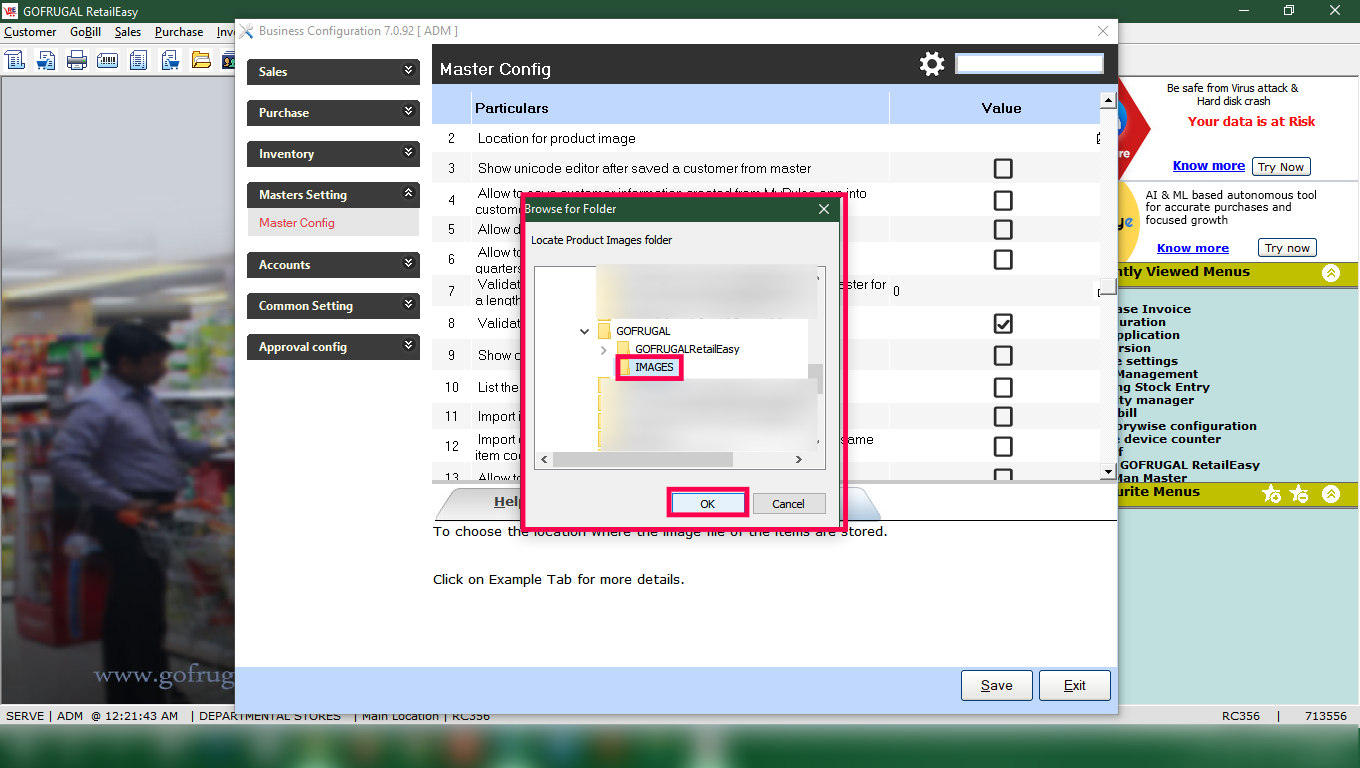Click the invoice with cart toolbar icon
Viewport: 1360px width, 768px height.
(46, 60)
